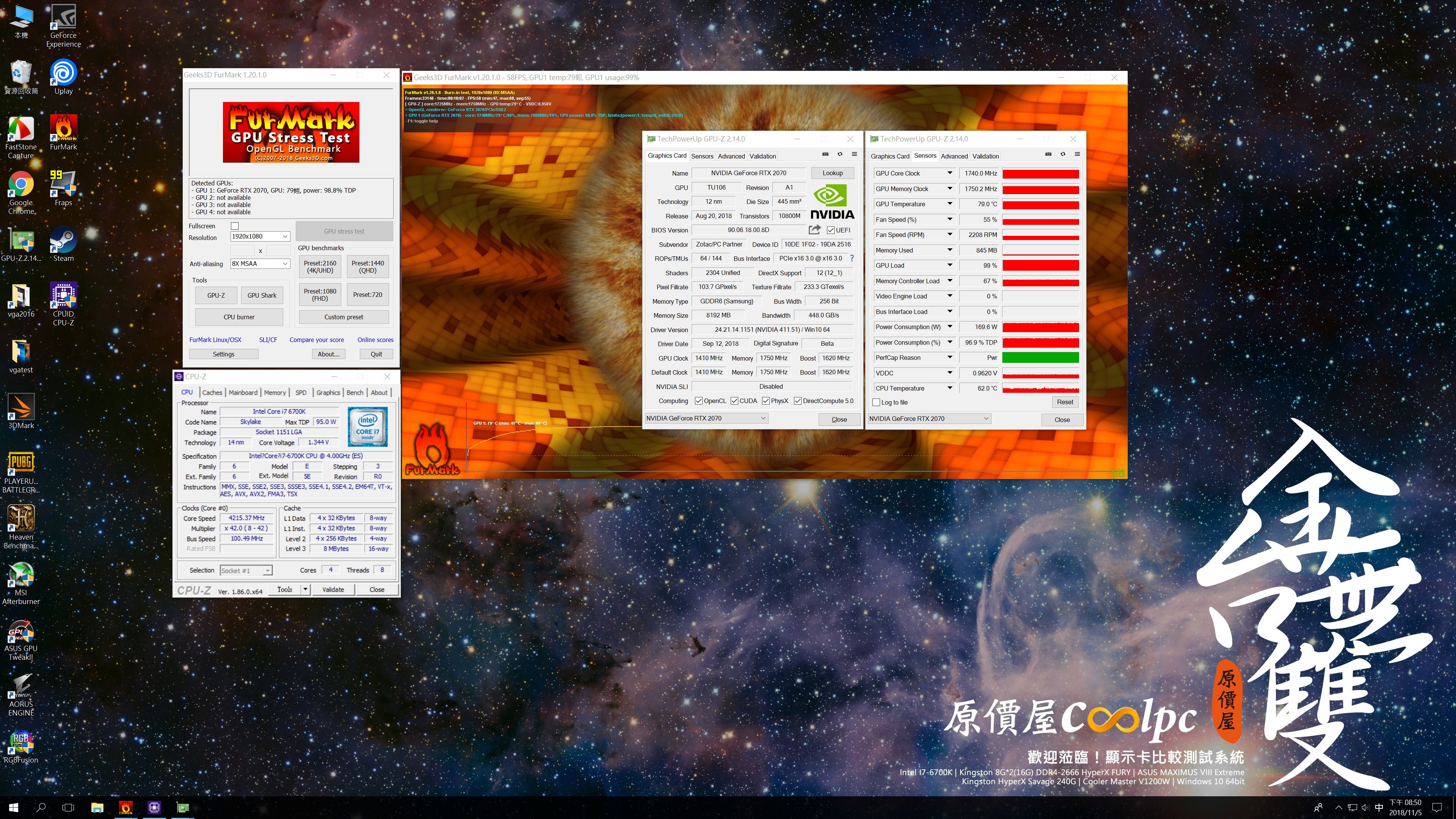Image resolution: width=1456 pixels, height=819 pixels.
Task: Toggle the OpenCL checkbox in GPU-Z
Action: pos(698,401)
